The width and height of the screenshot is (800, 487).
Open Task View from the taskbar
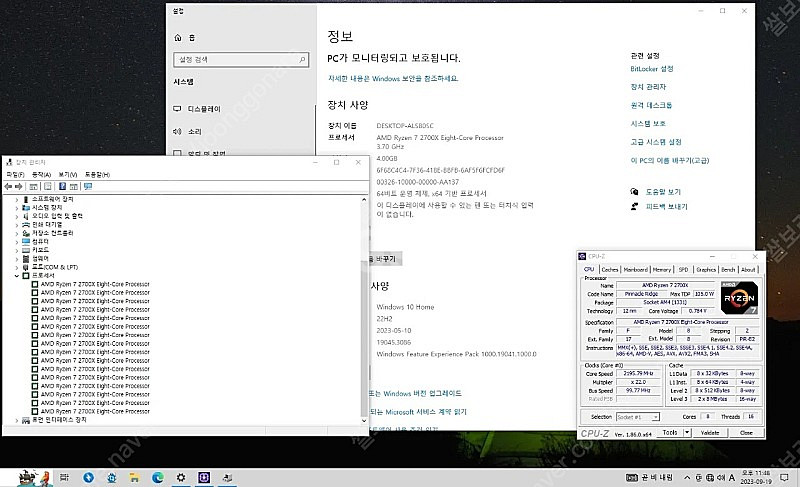click(x=64, y=477)
